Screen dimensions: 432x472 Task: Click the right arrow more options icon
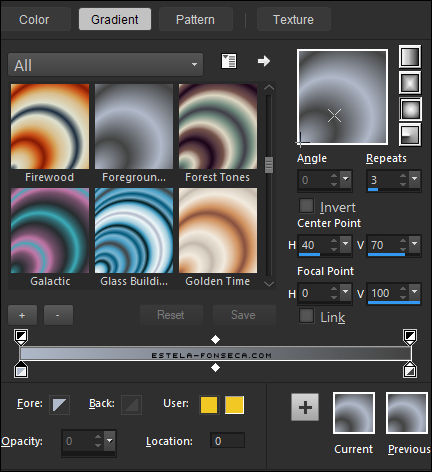[x=264, y=61]
